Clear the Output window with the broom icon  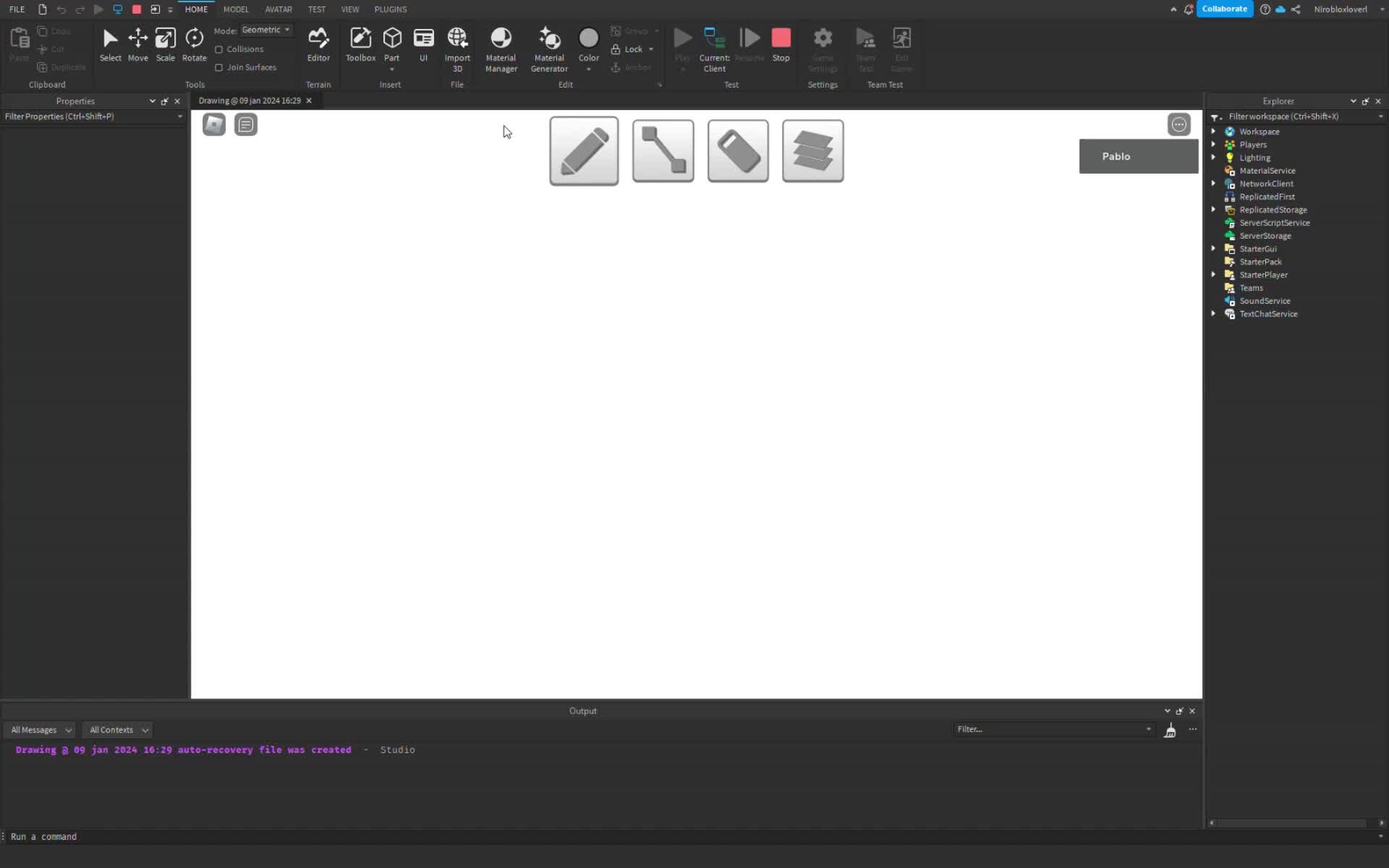(1170, 729)
